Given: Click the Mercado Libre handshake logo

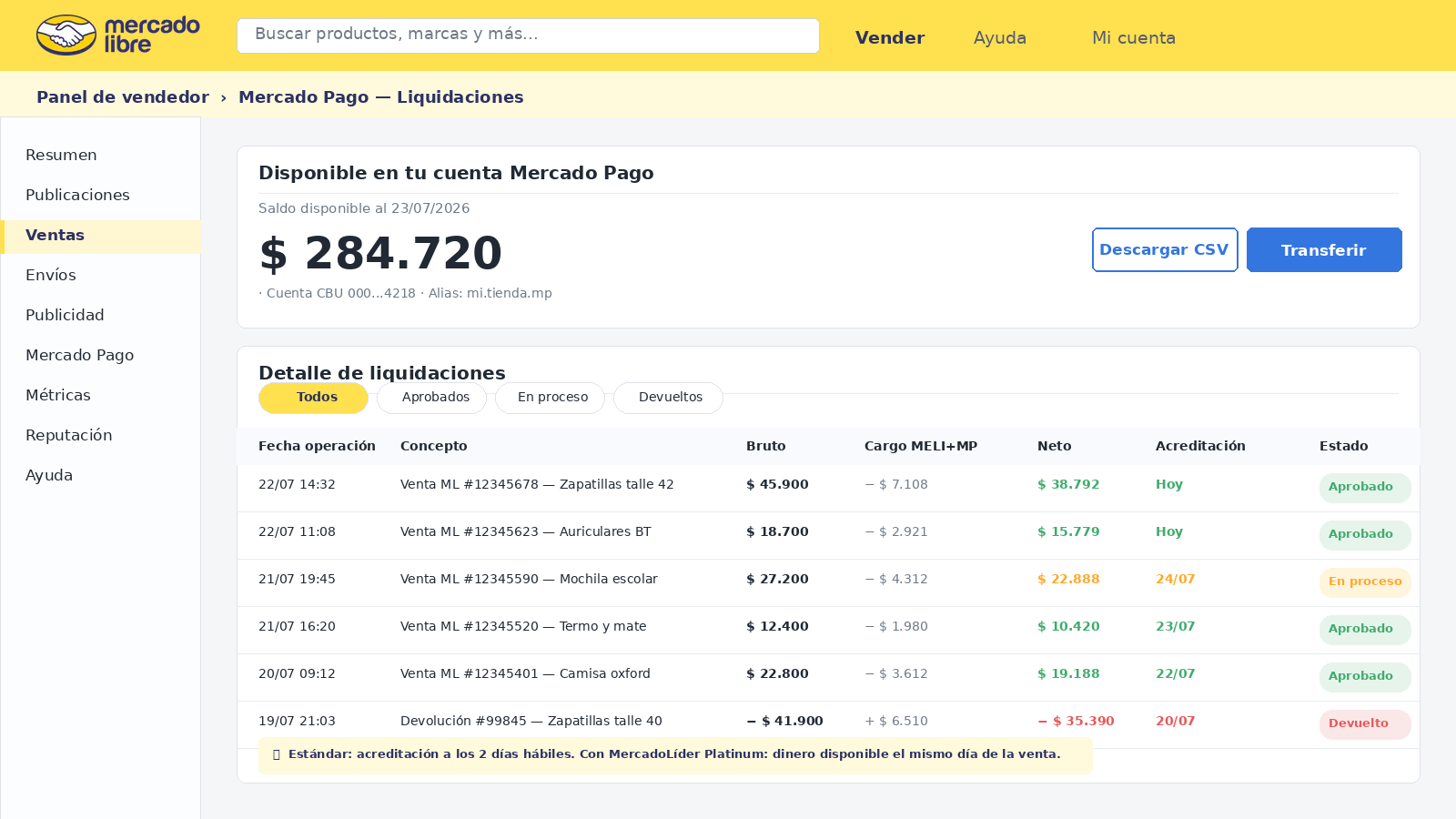Looking at the screenshot, I should click(x=118, y=35).
